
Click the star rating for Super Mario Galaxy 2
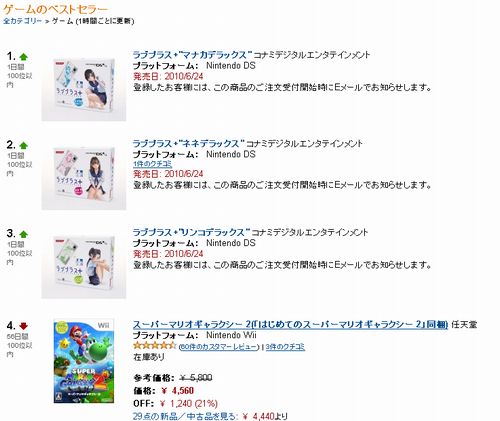154,346
